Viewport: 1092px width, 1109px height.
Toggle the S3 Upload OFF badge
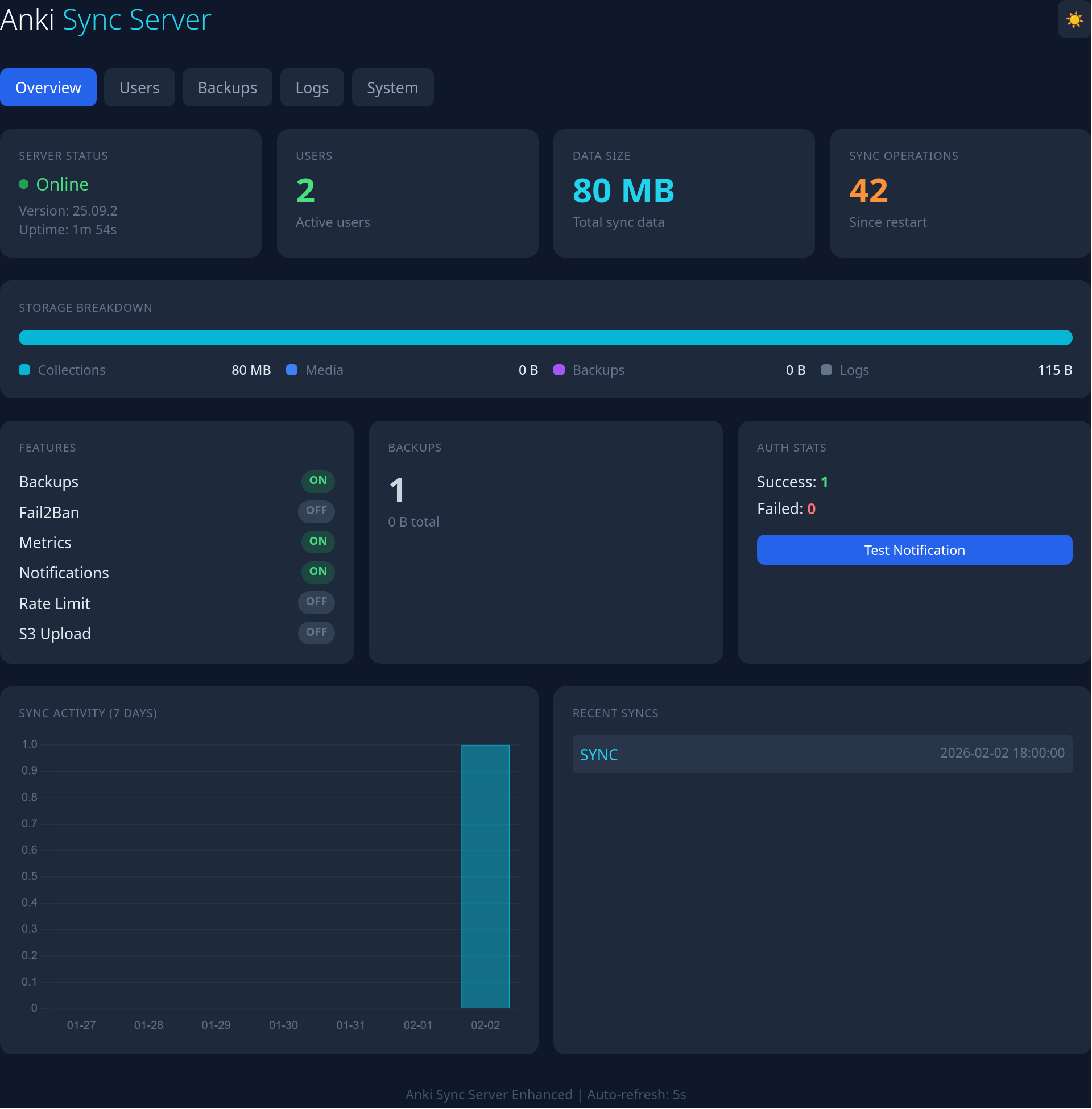pos(316,632)
